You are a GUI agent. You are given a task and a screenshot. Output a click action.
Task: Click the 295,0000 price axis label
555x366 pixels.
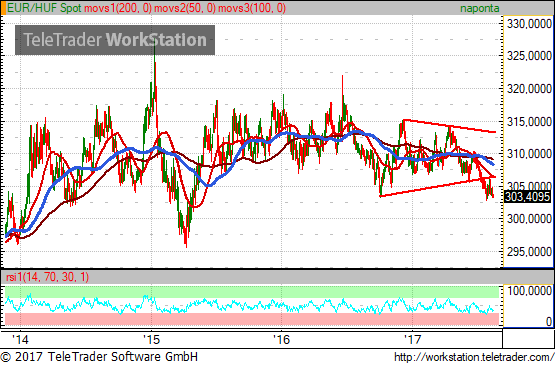pos(529,252)
